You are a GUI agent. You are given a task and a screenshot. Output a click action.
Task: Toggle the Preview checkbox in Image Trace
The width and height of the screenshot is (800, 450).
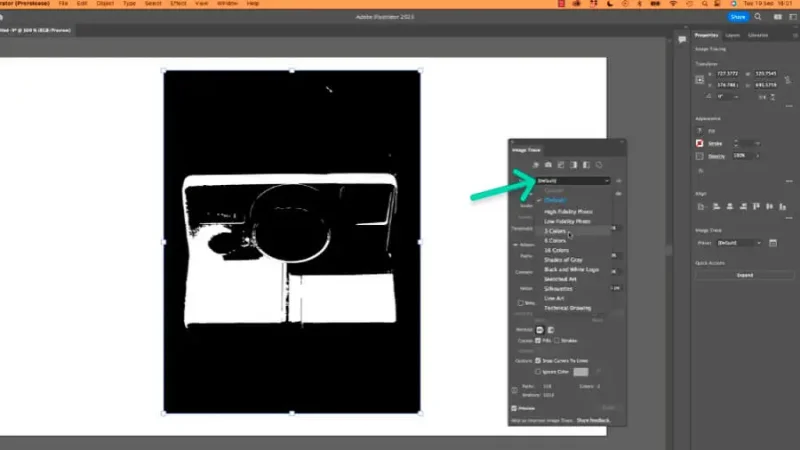click(514, 408)
